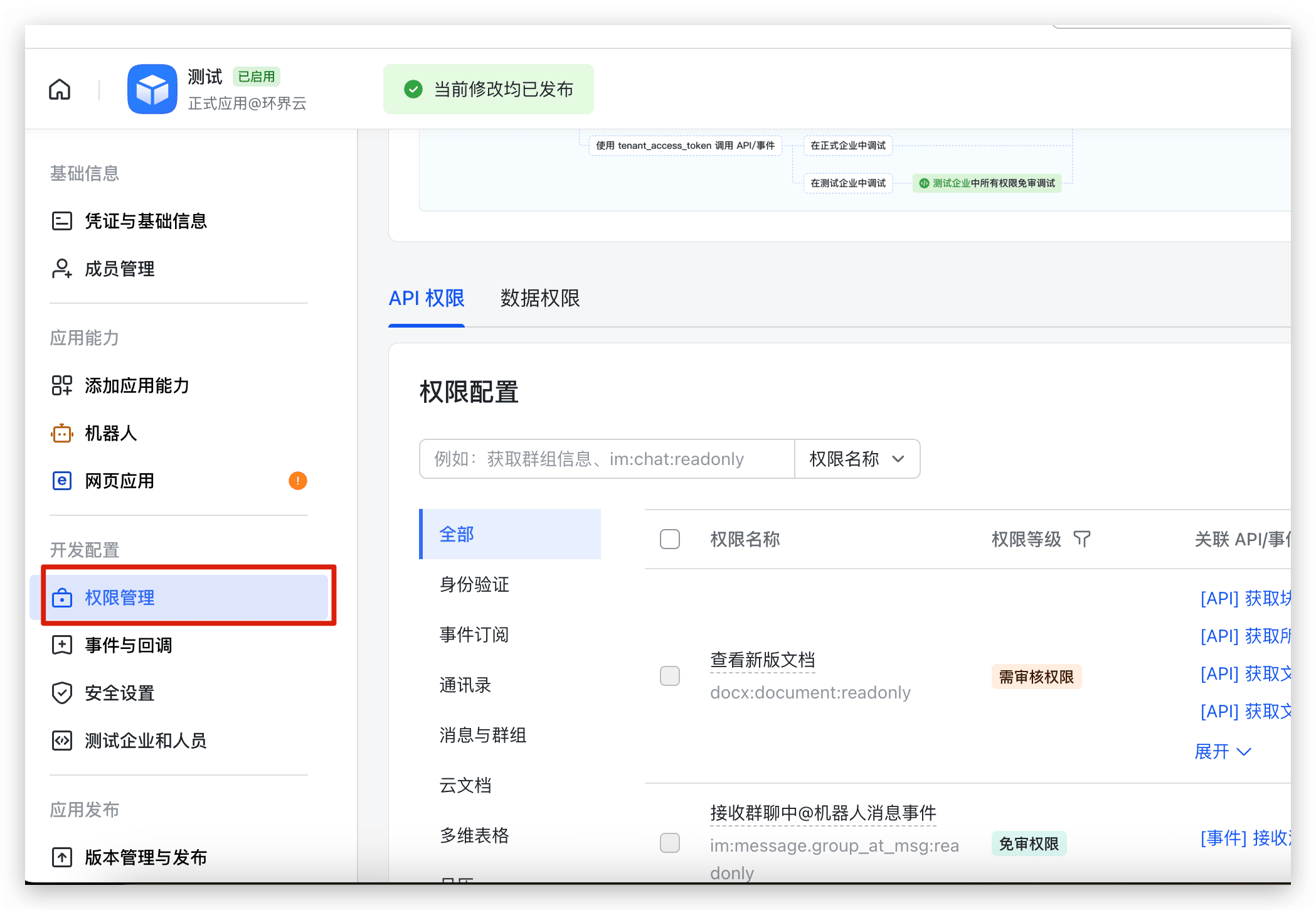Open the 机器人 robot icon

coord(61,433)
